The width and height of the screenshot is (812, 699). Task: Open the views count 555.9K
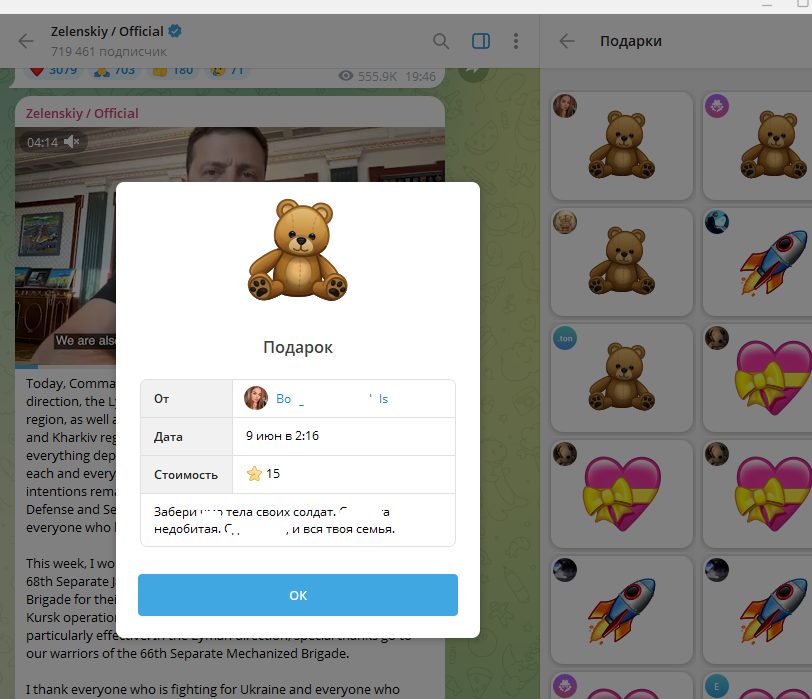(x=368, y=76)
